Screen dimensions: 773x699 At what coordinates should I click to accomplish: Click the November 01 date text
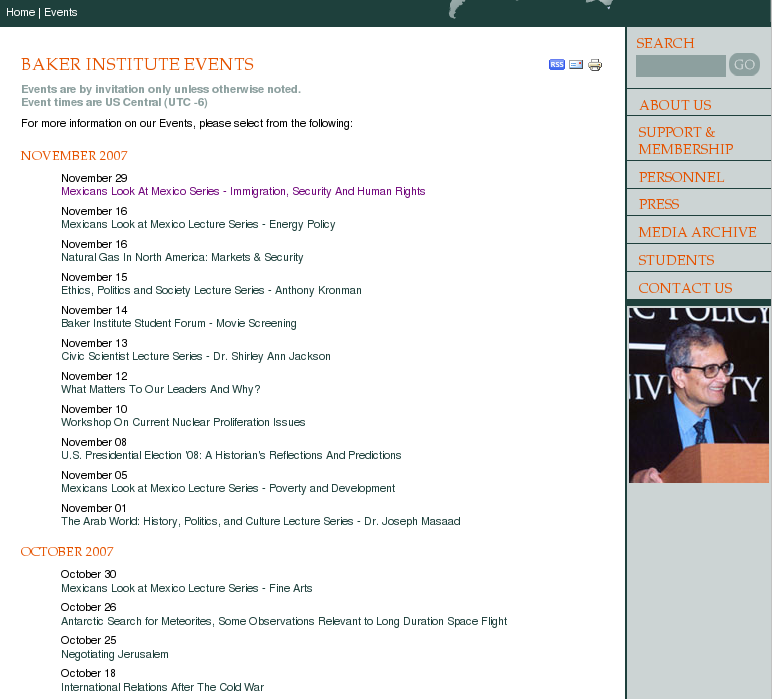pyautogui.click(x=94, y=508)
